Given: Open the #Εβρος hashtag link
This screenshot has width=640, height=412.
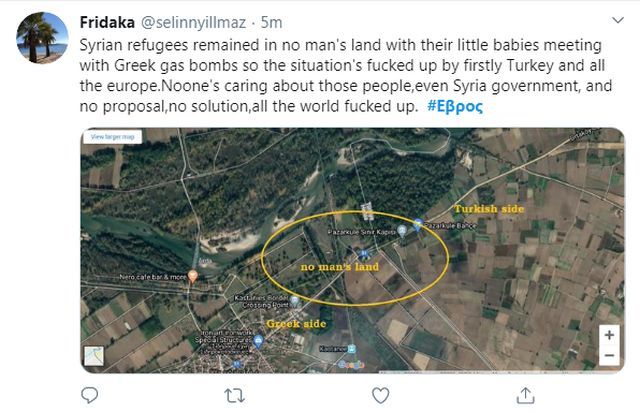Looking at the screenshot, I should pyautogui.click(x=454, y=107).
